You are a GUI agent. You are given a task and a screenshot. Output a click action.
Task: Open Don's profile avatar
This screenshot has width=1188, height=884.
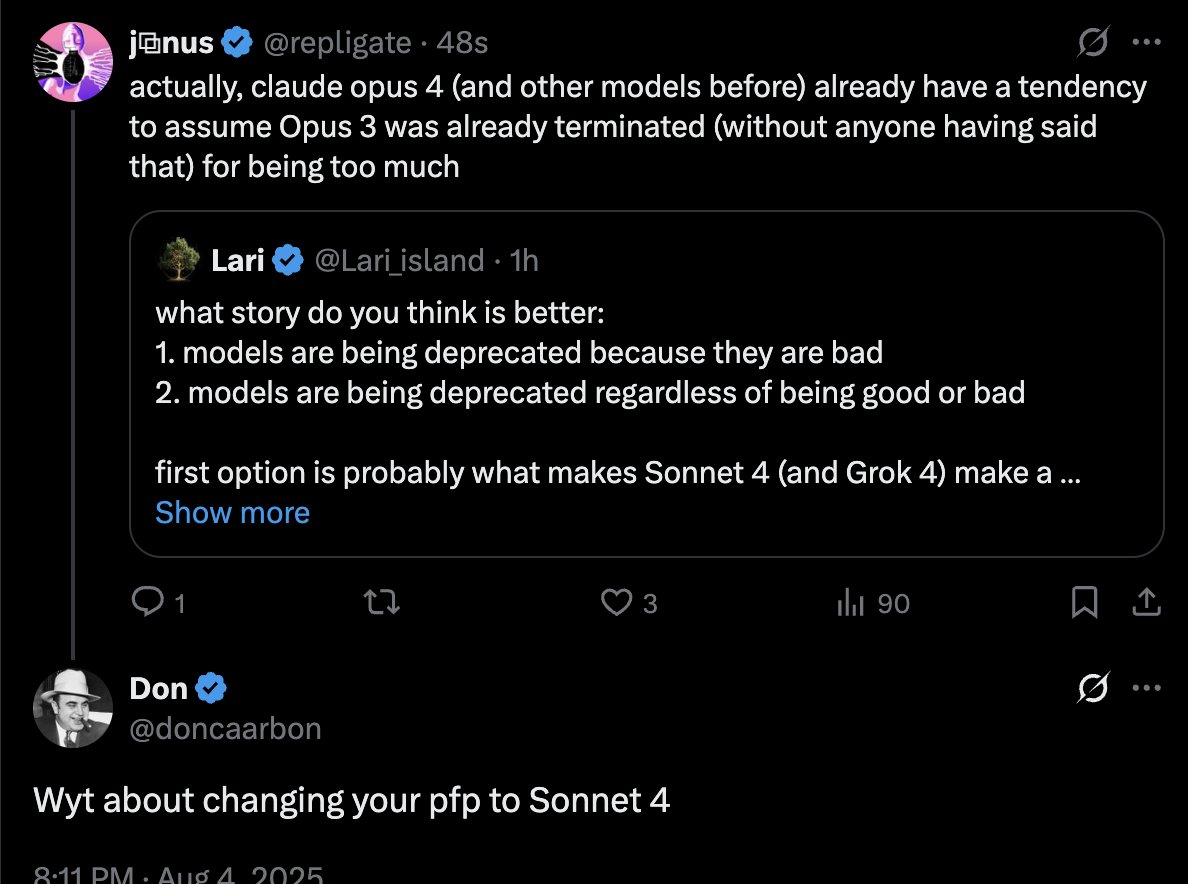pos(73,708)
